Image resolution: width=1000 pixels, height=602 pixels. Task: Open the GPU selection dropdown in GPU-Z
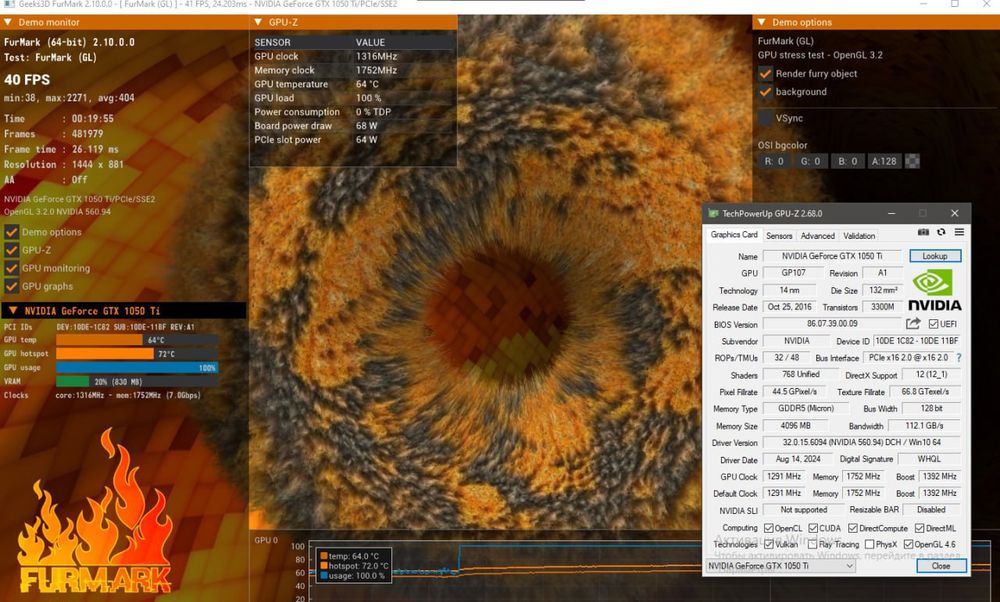(x=780, y=566)
